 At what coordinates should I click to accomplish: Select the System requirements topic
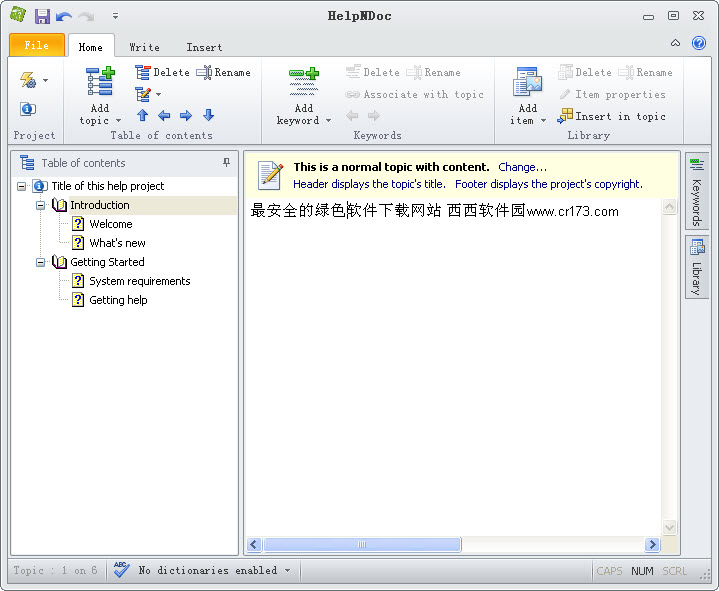[139, 281]
